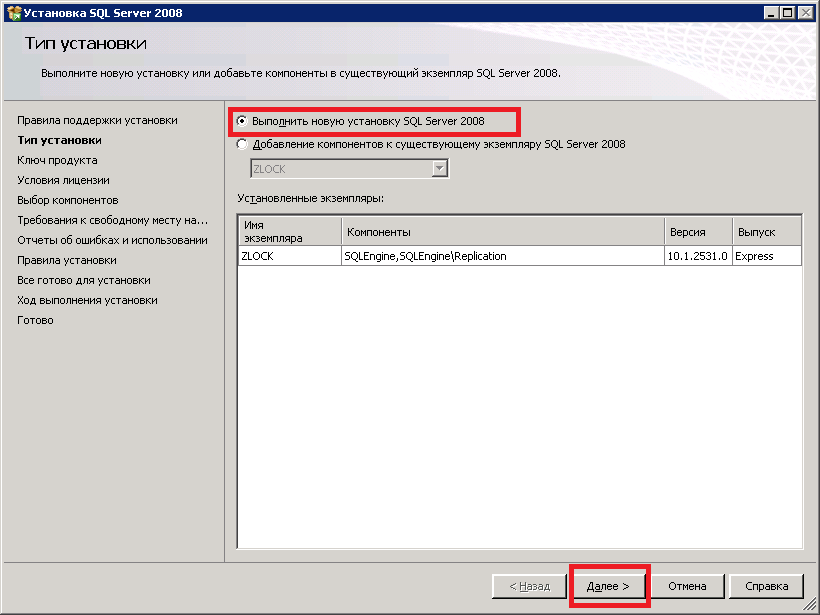Open the ZLOCK instance dropdown
Image resolution: width=820 pixels, height=615 pixels.
(438, 169)
